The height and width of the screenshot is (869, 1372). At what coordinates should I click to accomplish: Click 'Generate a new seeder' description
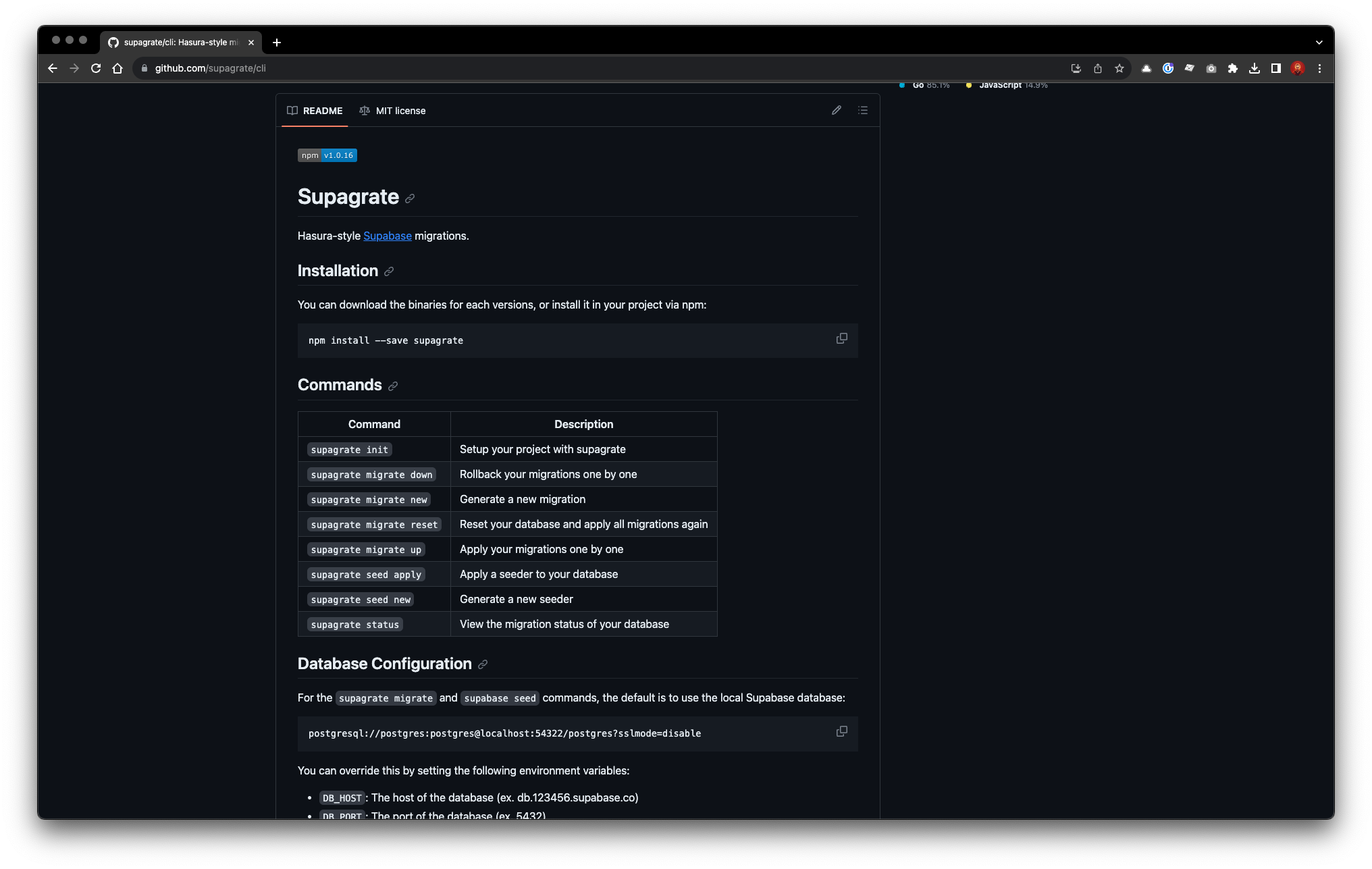[x=517, y=599]
